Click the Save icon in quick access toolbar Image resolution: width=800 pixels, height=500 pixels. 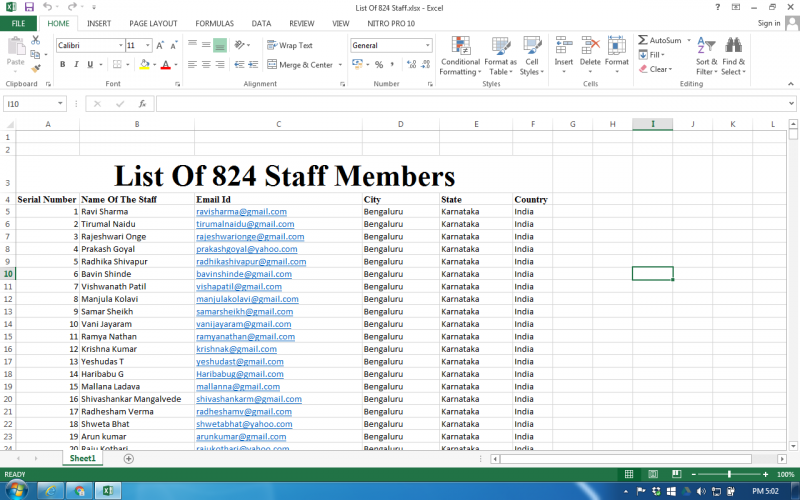point(28,7)
